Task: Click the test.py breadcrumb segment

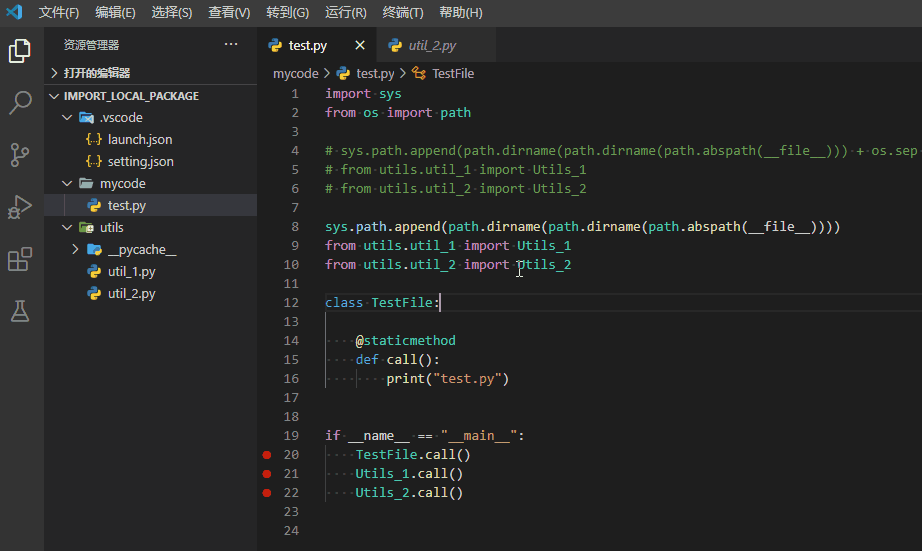Action: point(375,74)
